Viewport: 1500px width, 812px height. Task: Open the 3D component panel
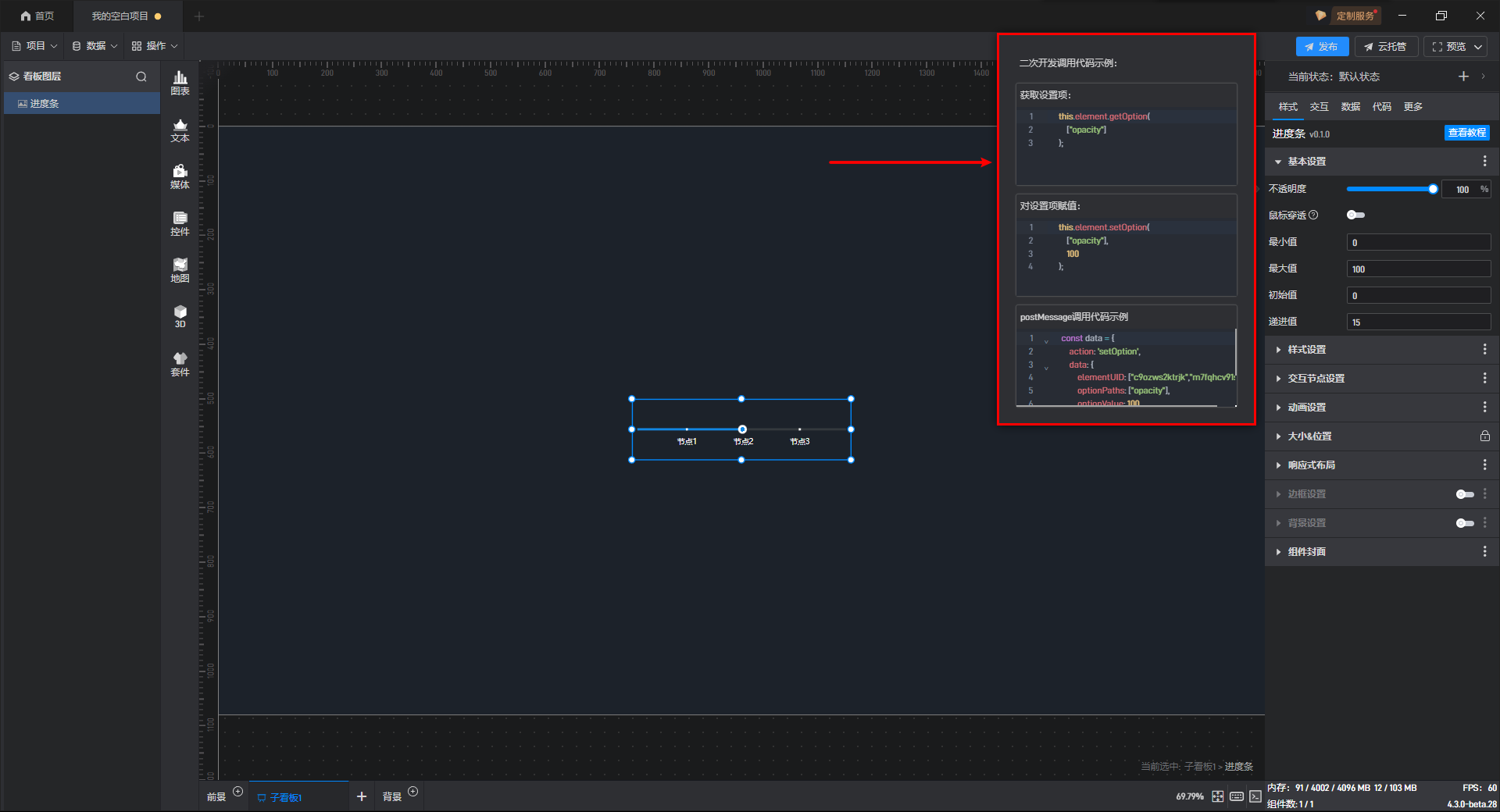point(180,316)
